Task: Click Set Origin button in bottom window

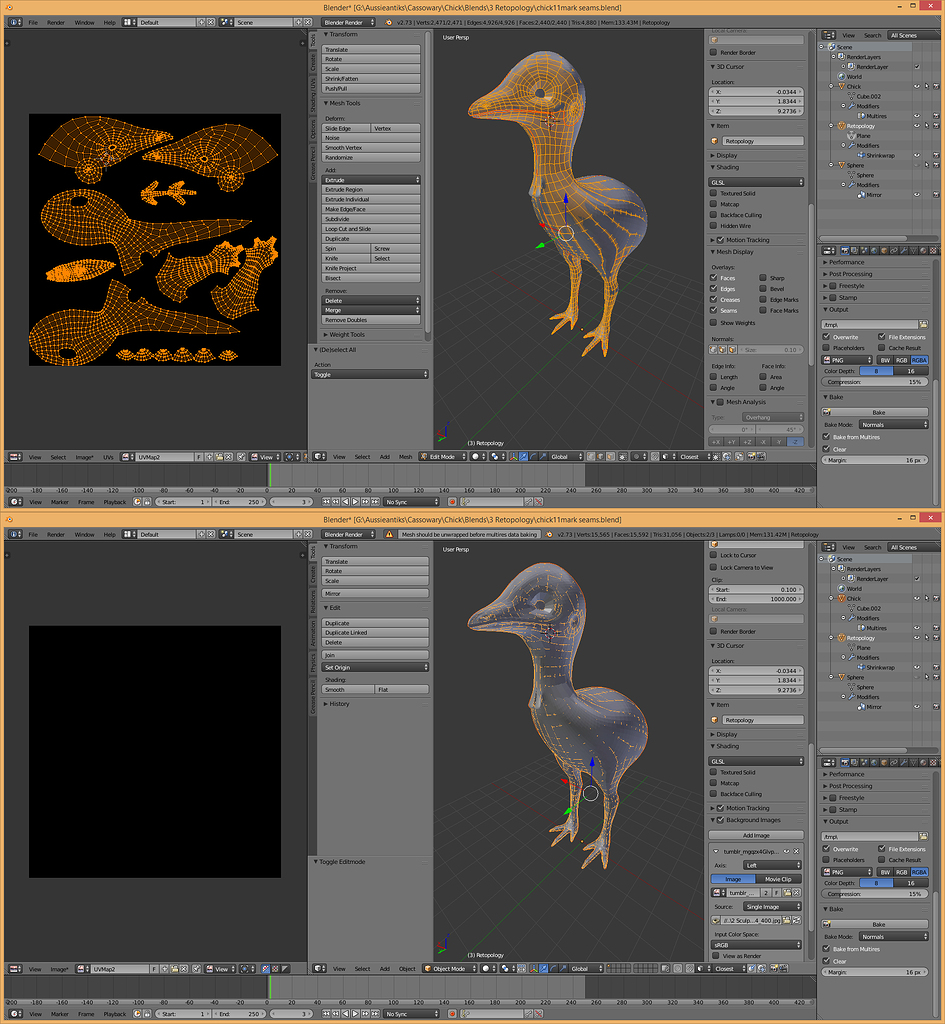Action: click(x=375, y=667)
